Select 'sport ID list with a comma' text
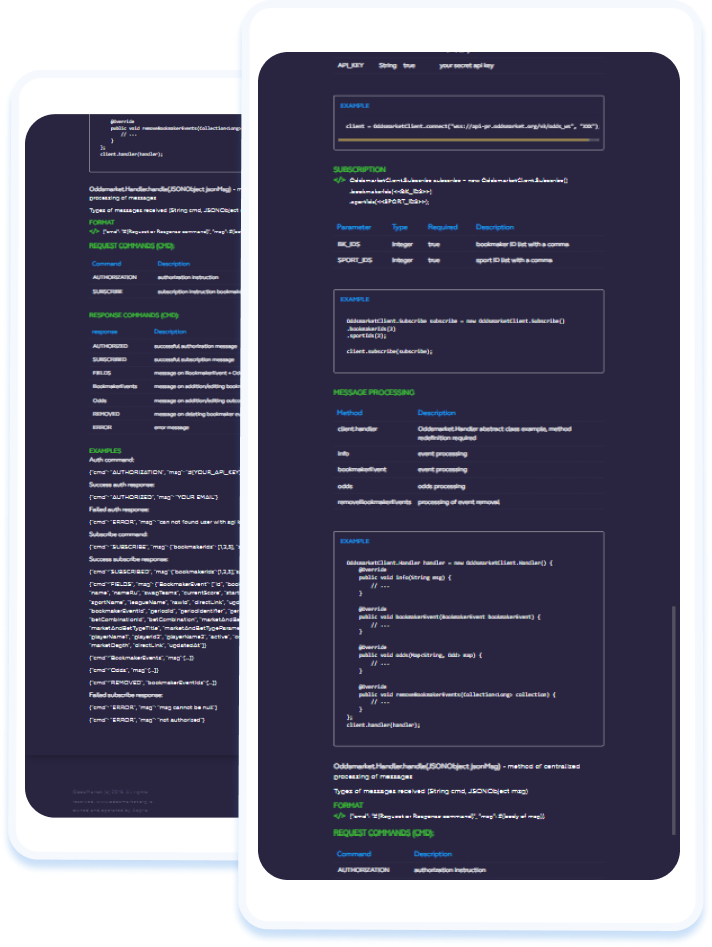 tap(514, 260)
